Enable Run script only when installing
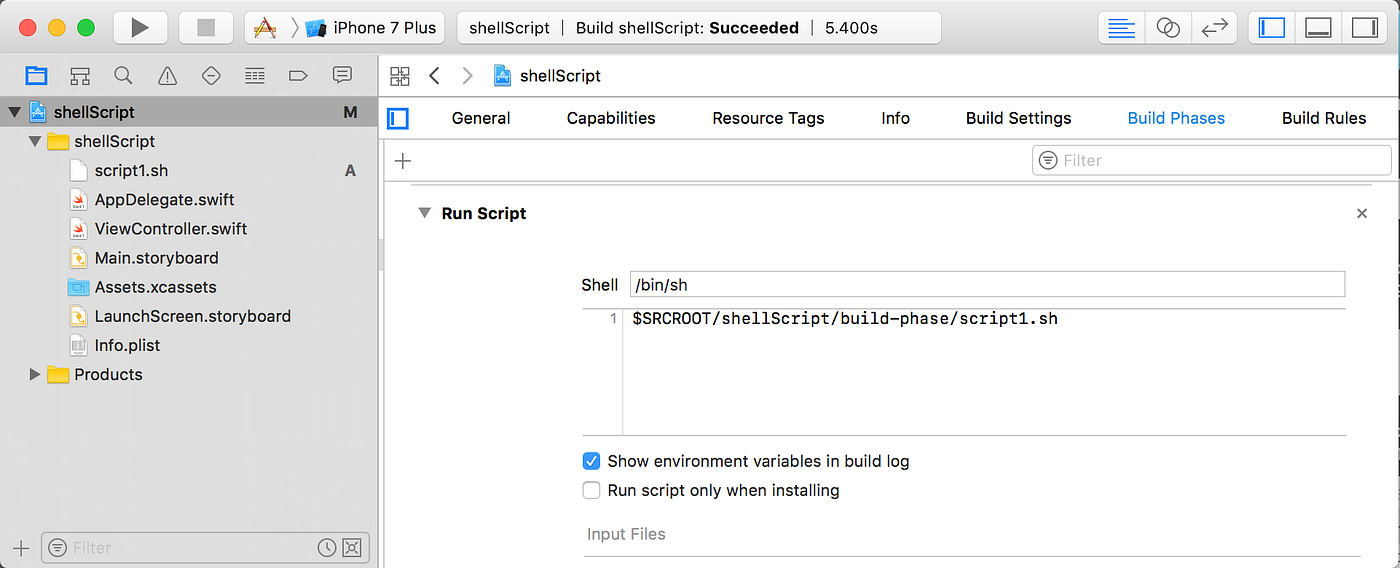This screenshot has width=1400, height=568. [591, 491]
